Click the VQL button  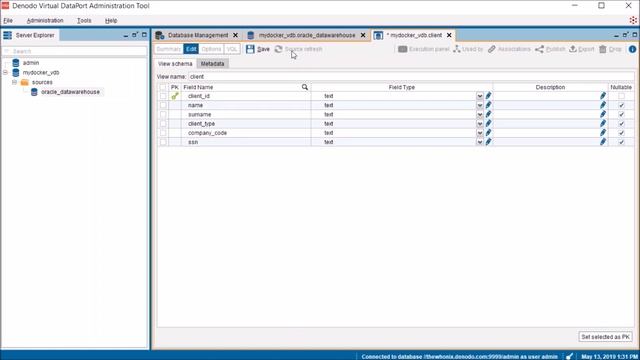232,49
